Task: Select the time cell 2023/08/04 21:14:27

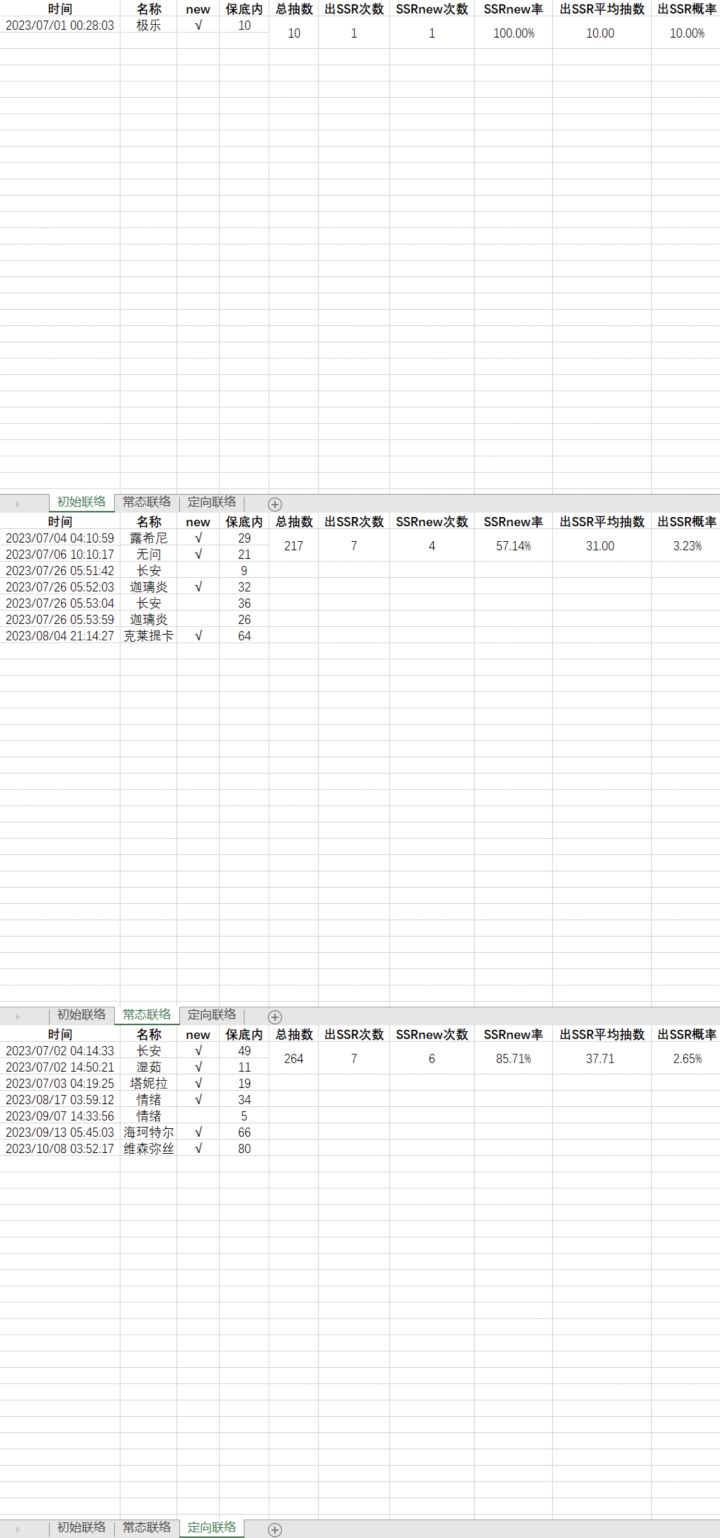Action: point(60,636)
